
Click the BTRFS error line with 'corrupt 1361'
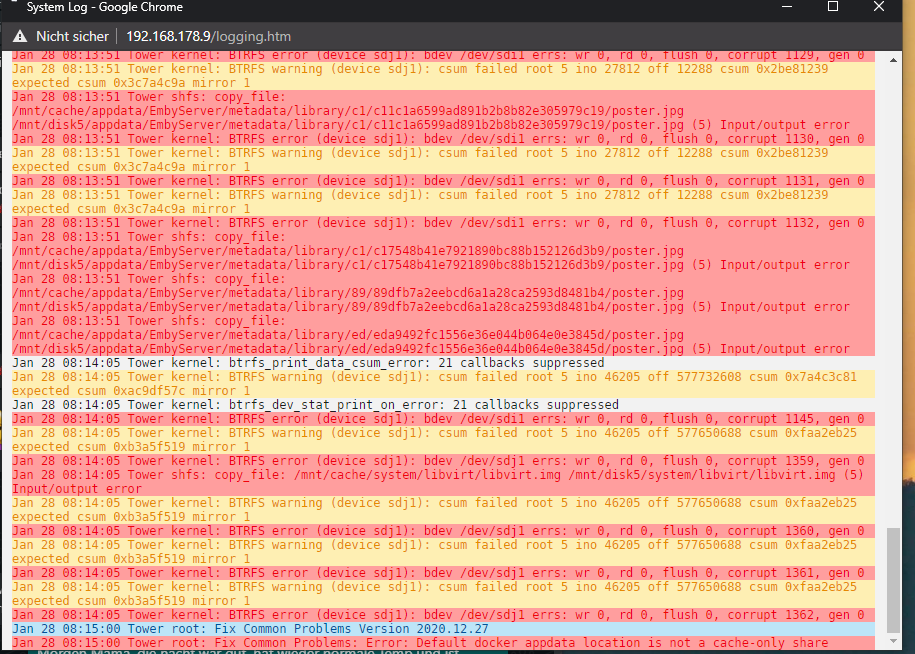pos(443,573)
